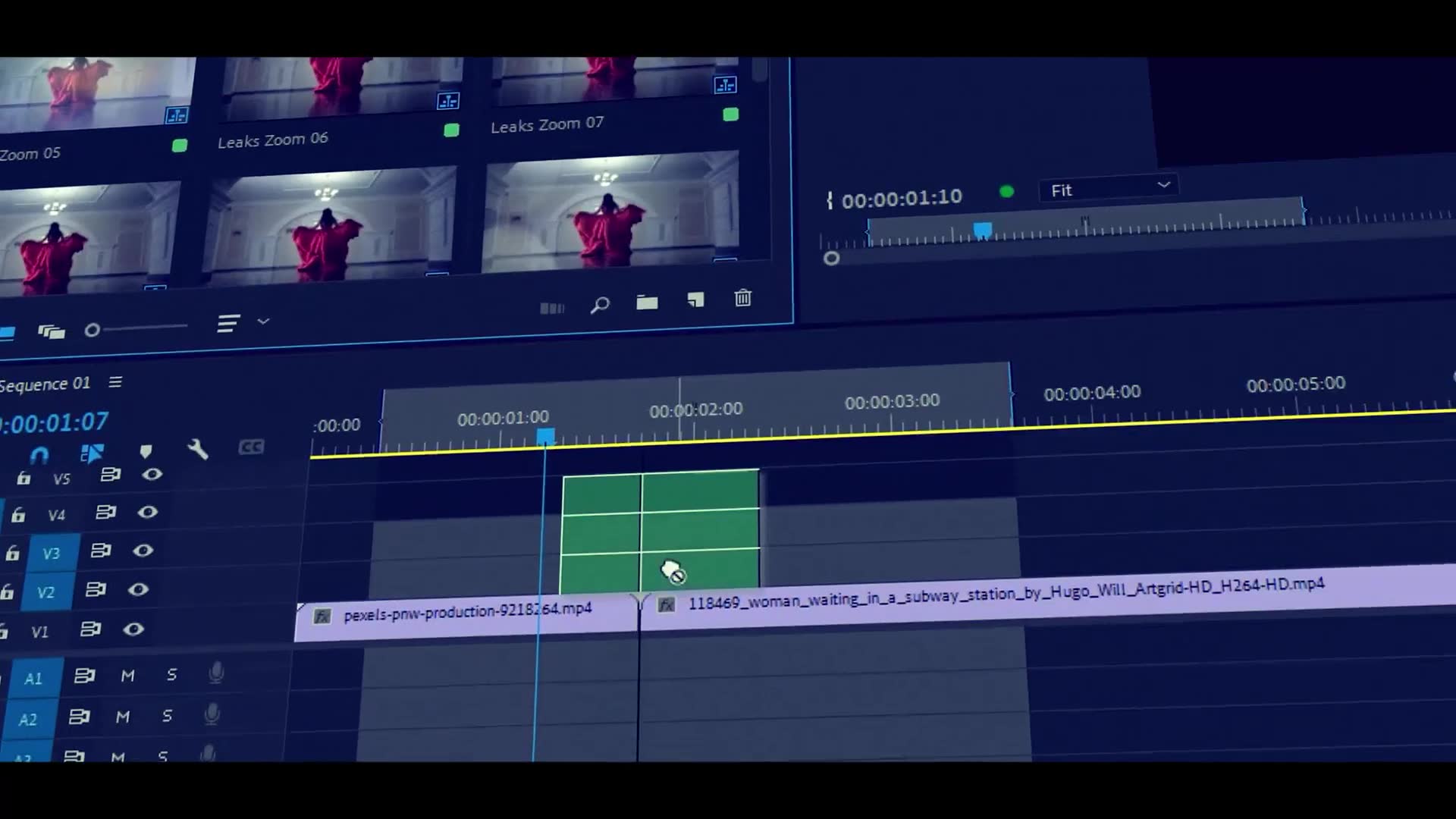Mute audio track A2

pyautogui.click(x=123, y=716)
